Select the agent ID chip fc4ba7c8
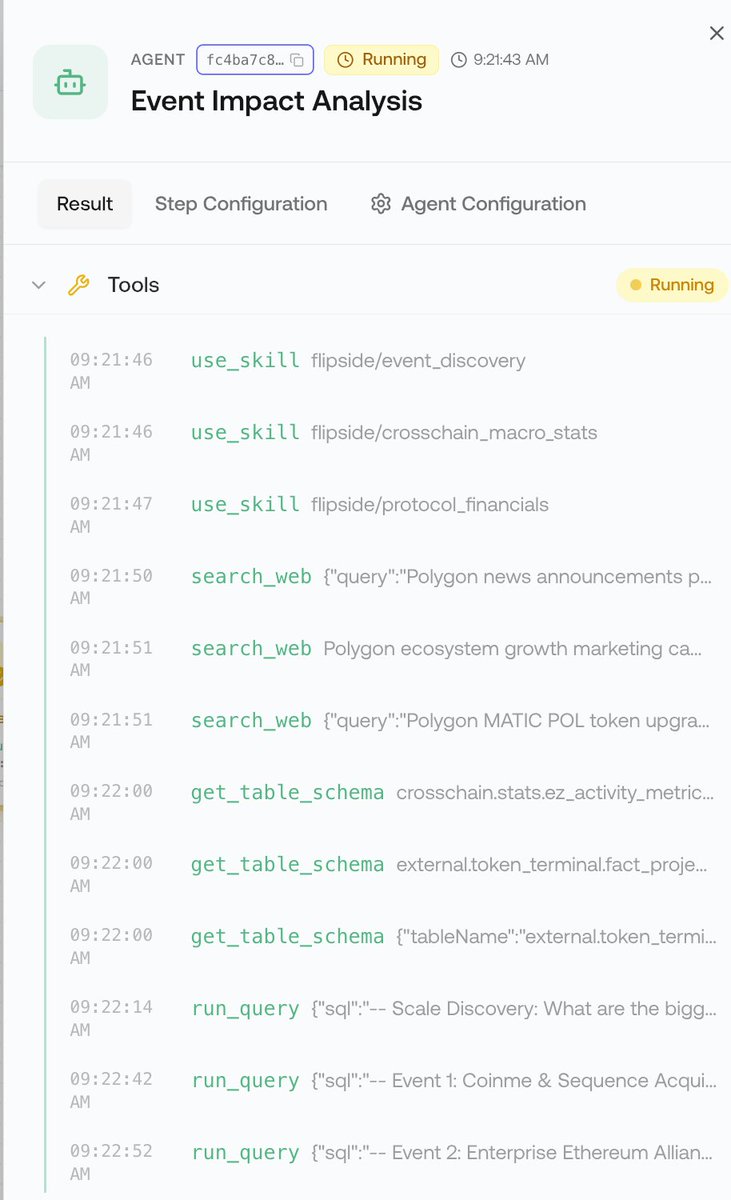This screenshot has width=731, height=1200. click(255, 60)
